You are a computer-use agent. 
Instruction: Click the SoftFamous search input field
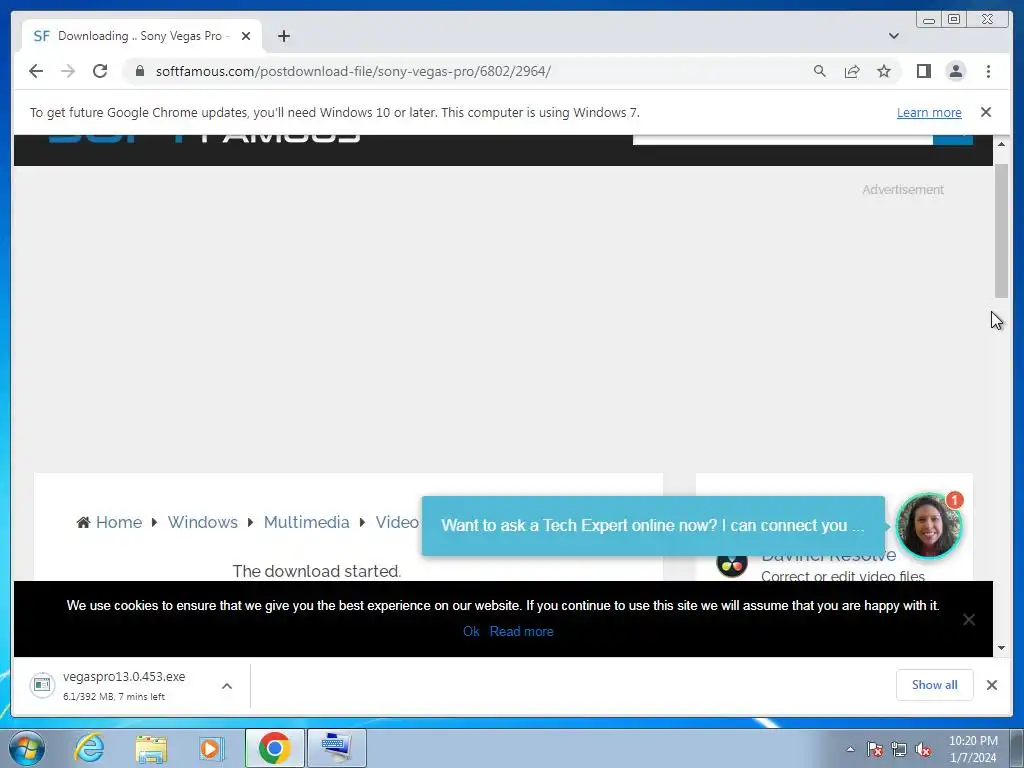pyautogui.click(x=782, y=139)
